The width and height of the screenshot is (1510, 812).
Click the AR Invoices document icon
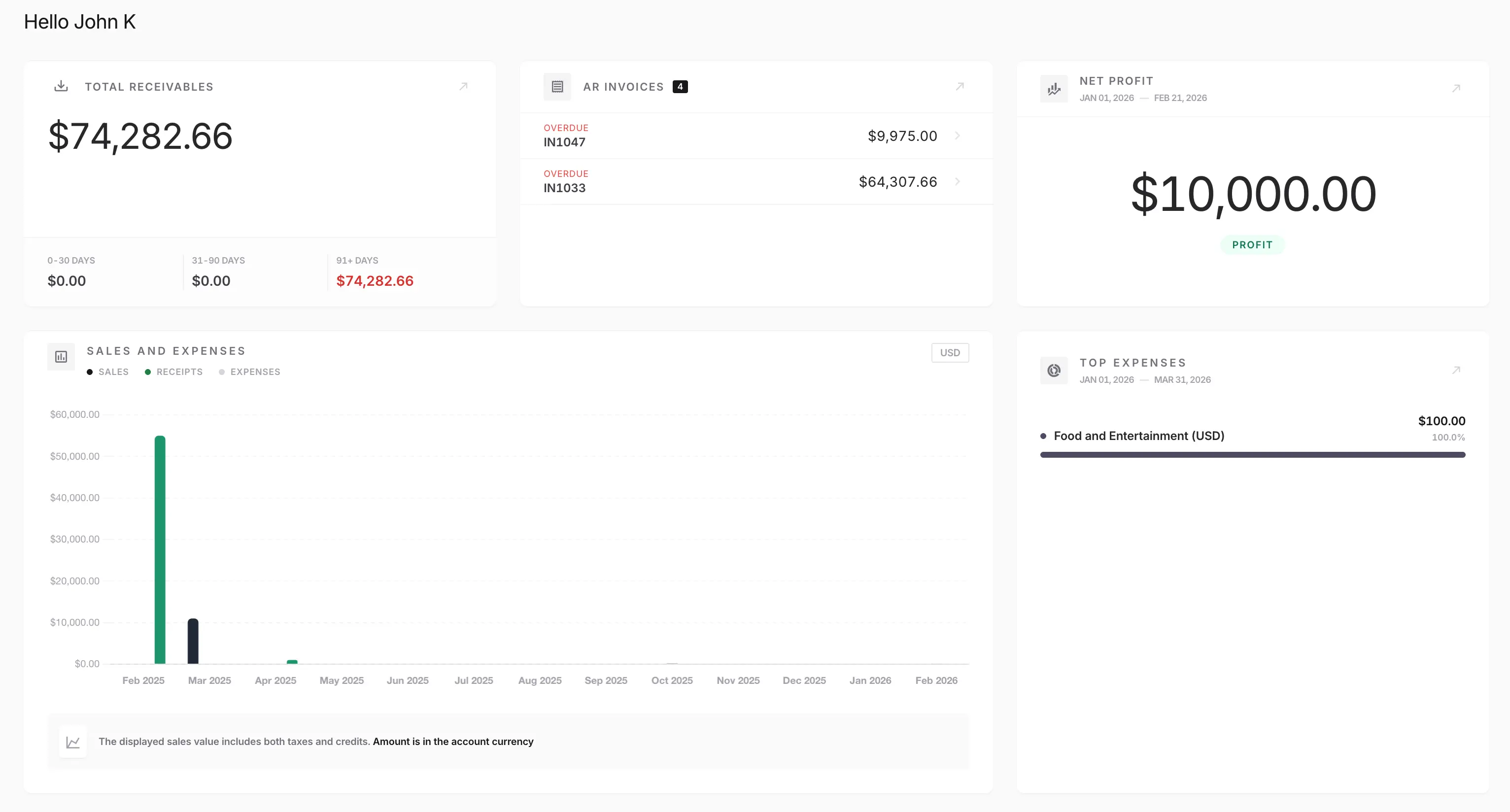tap(557, 86)
